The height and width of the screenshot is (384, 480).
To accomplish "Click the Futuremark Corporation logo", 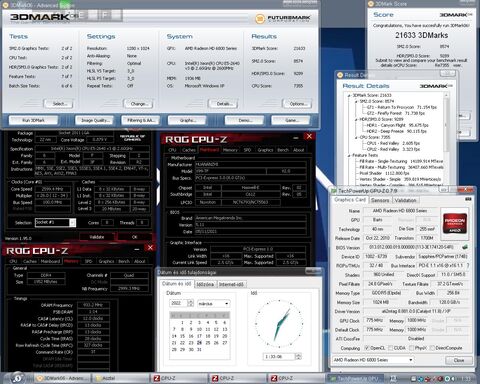I will point(283,19).
